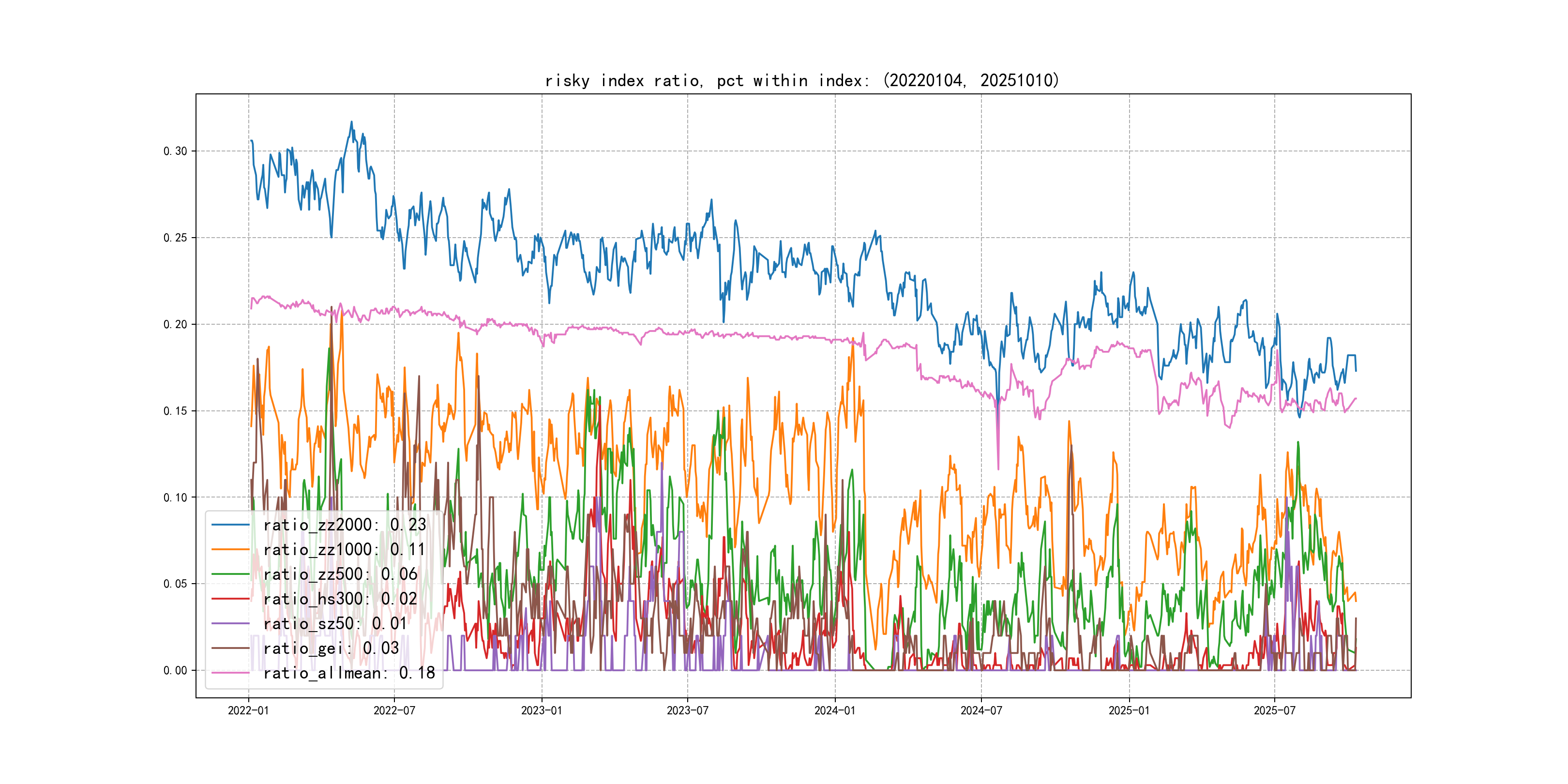Click the ratio_gei legend entry
This screenshot has height=784, width=1568.
[x=331, y=648]
